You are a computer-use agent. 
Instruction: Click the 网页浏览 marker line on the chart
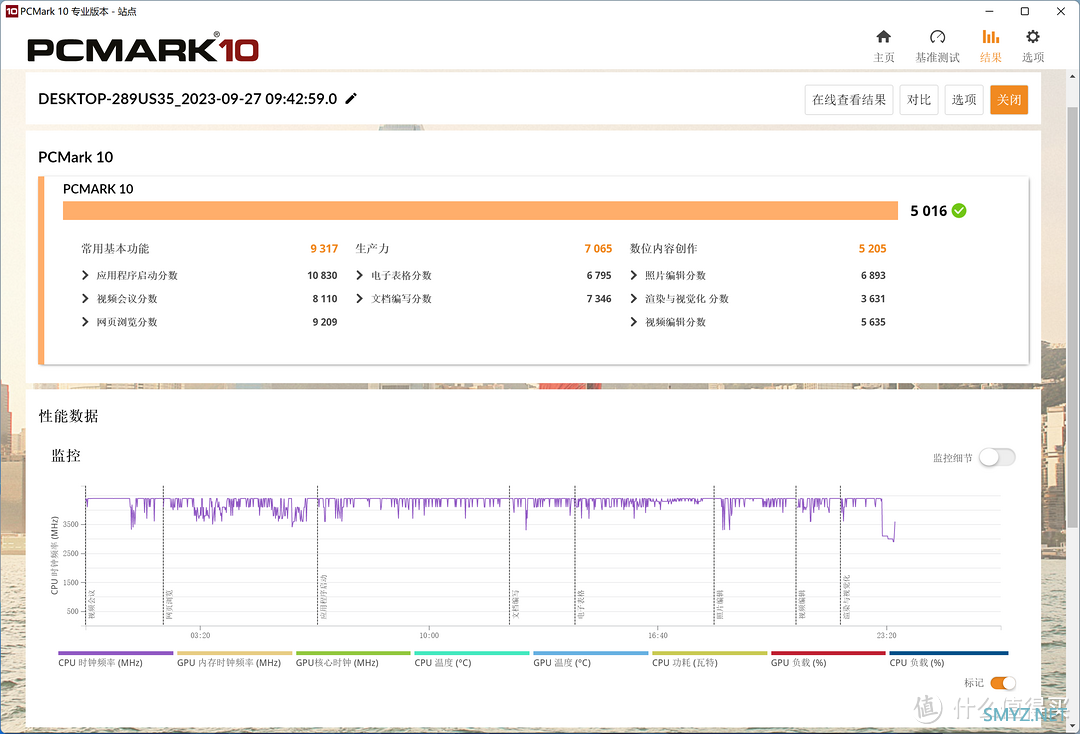coord(163,555)
